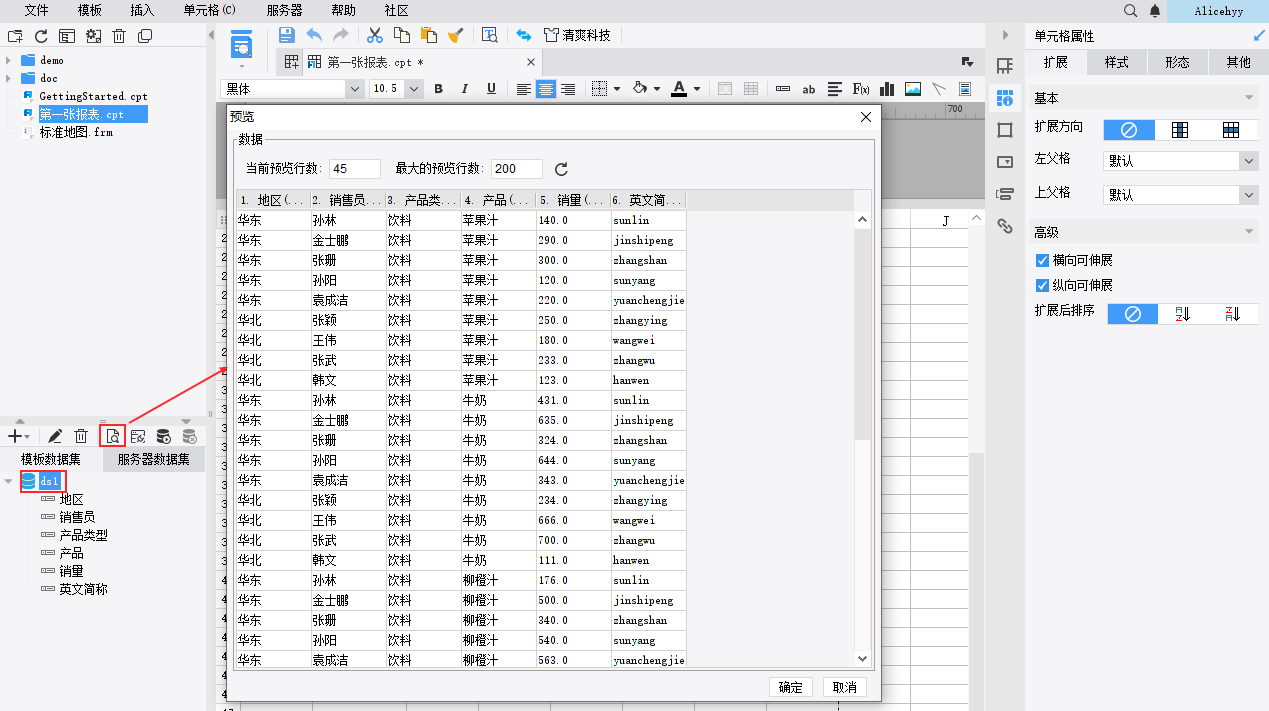Image resolution: width=1269 pixels, height=711 pixels.
Task: Click the notification bell icon
Action: [1155, 11]
